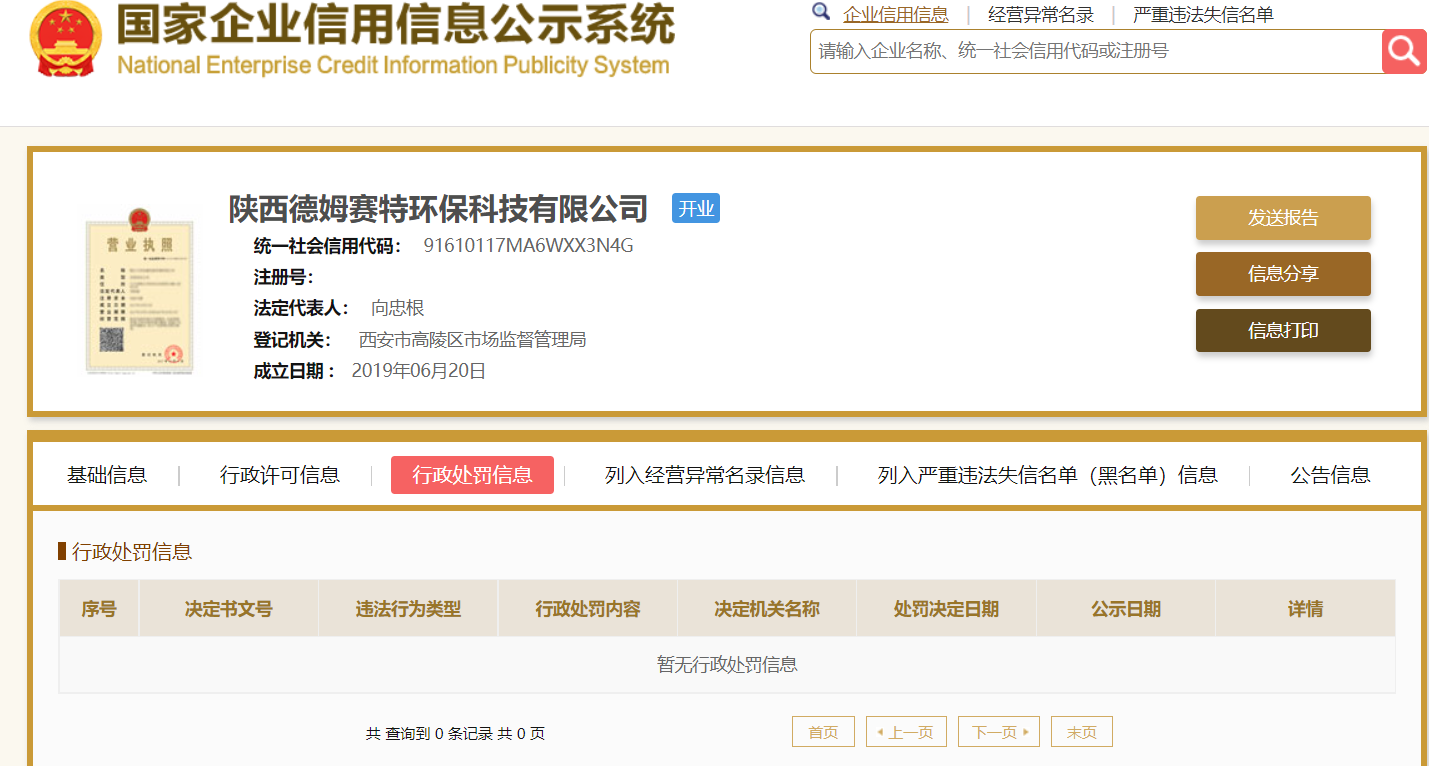The image size is (1429, 766).
Task: Click the red search magnifier button
Action: pos(1404,51)
